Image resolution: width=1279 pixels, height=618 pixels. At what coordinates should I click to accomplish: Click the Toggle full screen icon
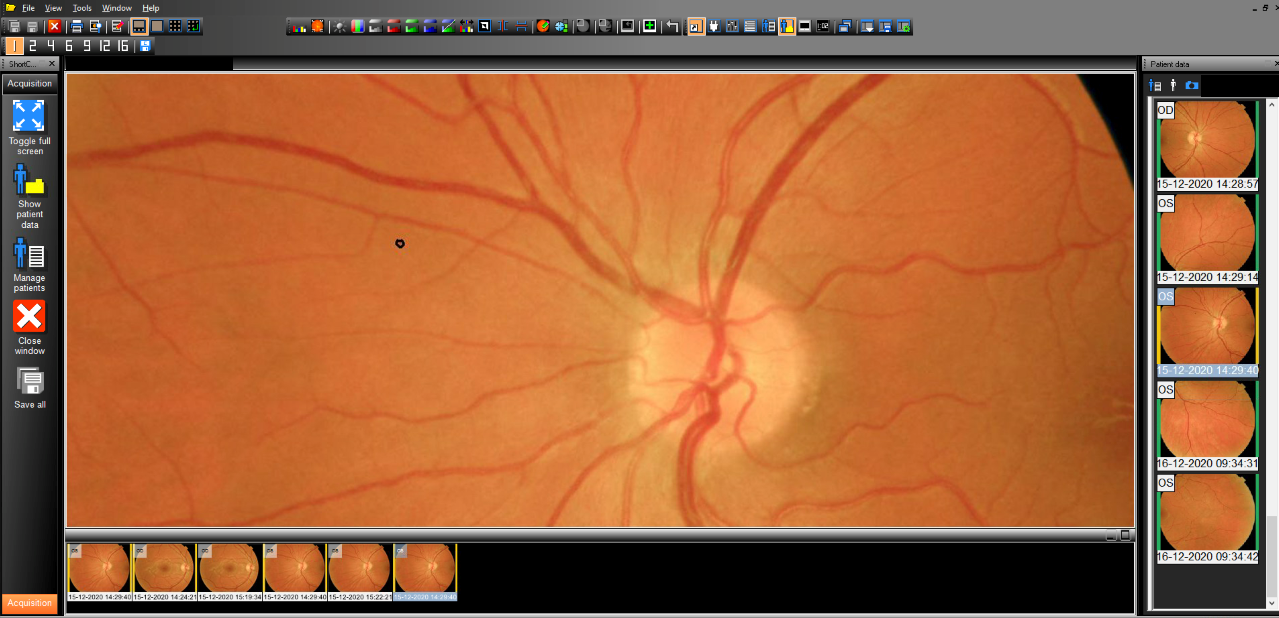[29, 116]
